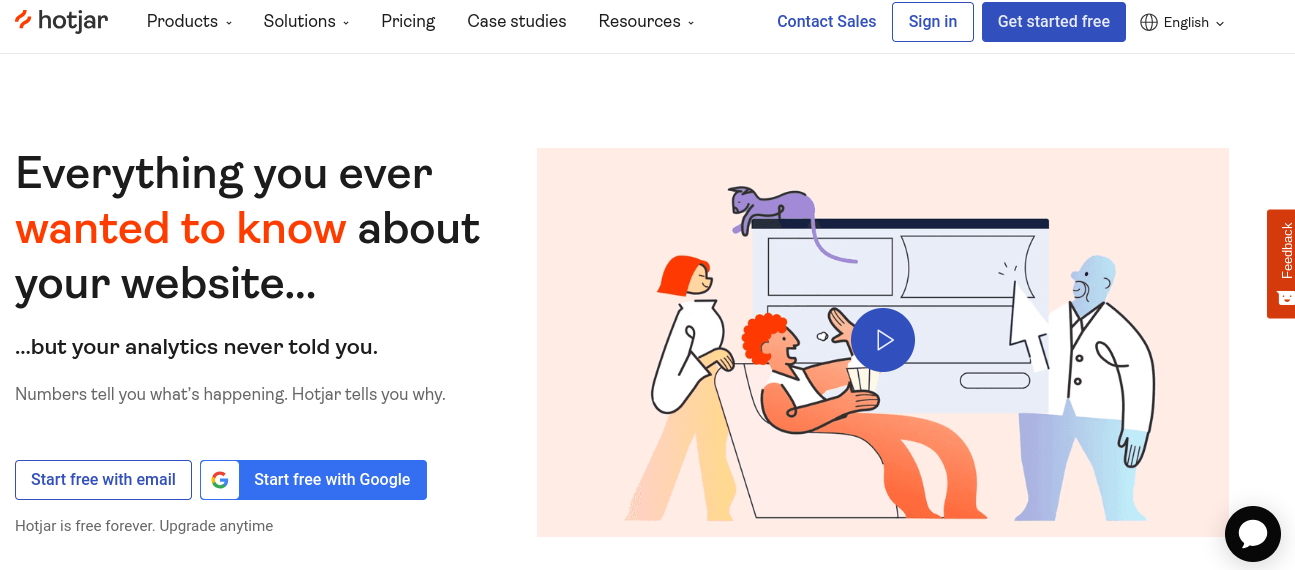Screen dimensions: 1295x570
Task: Open the red Feedback side tab
Action: click(x=1281, y=263)
